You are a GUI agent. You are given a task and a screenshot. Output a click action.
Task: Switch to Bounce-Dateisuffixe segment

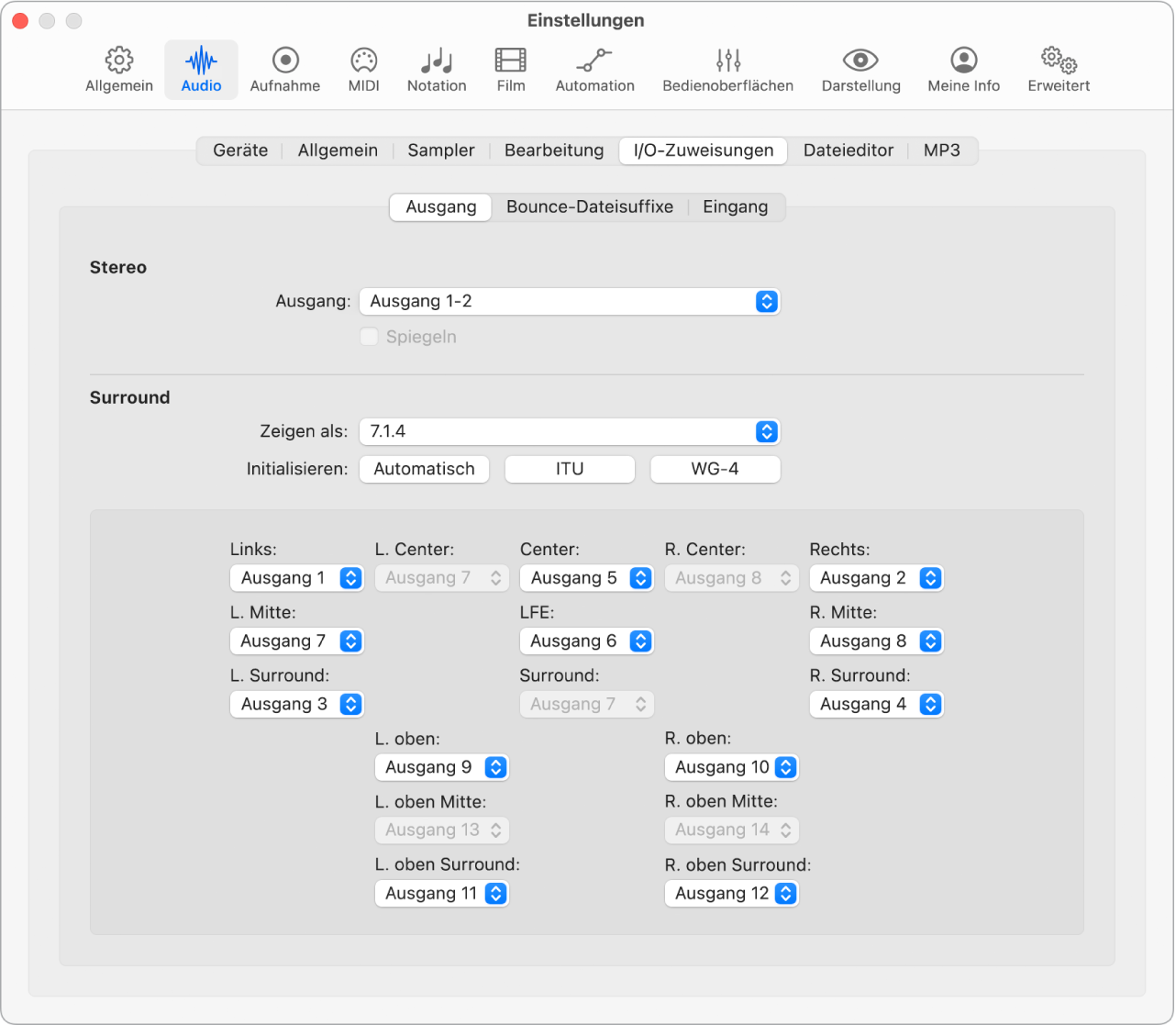click(x=589, y=206)
